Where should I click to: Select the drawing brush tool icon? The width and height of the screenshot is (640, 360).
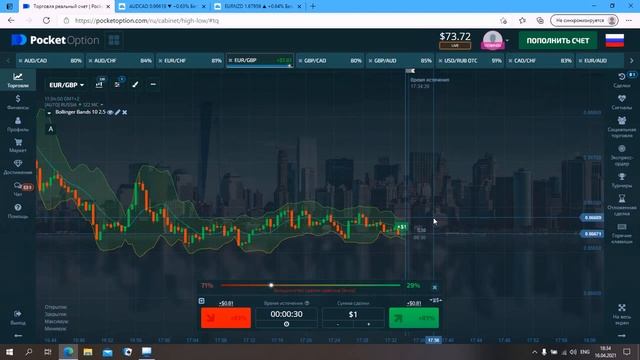tap(135, 84)
